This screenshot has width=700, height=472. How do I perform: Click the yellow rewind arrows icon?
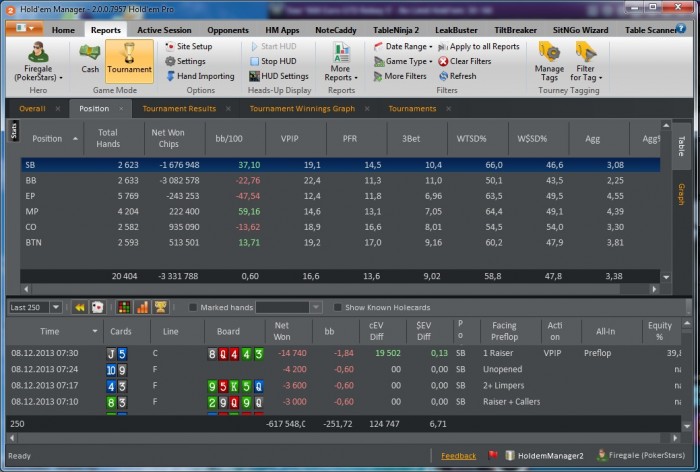pos(79,307)
